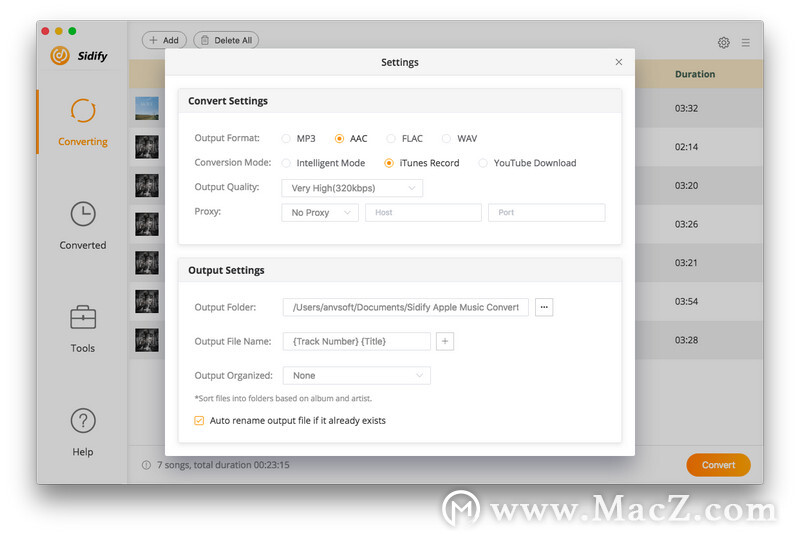Open the Converting section in sidebar

83,122
